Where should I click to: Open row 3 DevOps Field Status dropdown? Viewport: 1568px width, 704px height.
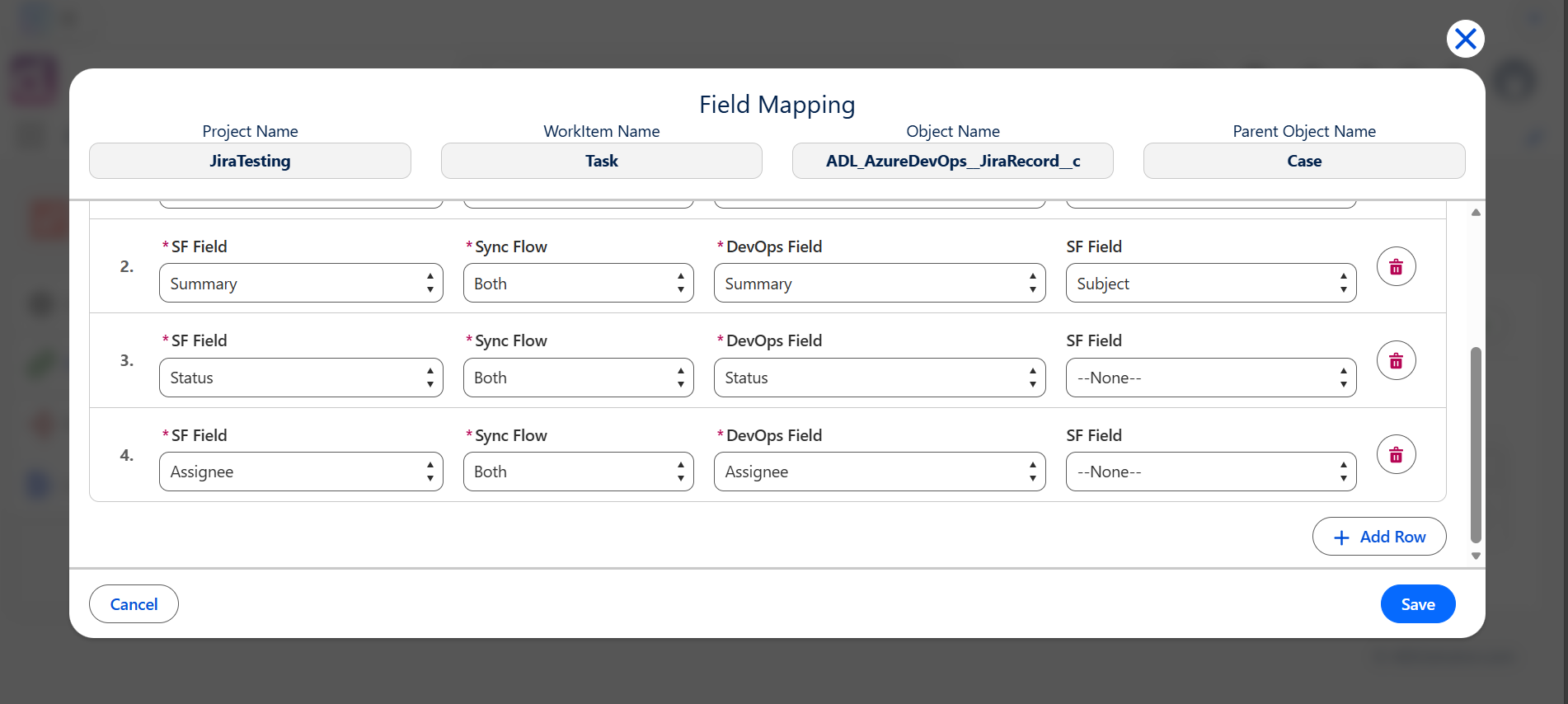880,378
